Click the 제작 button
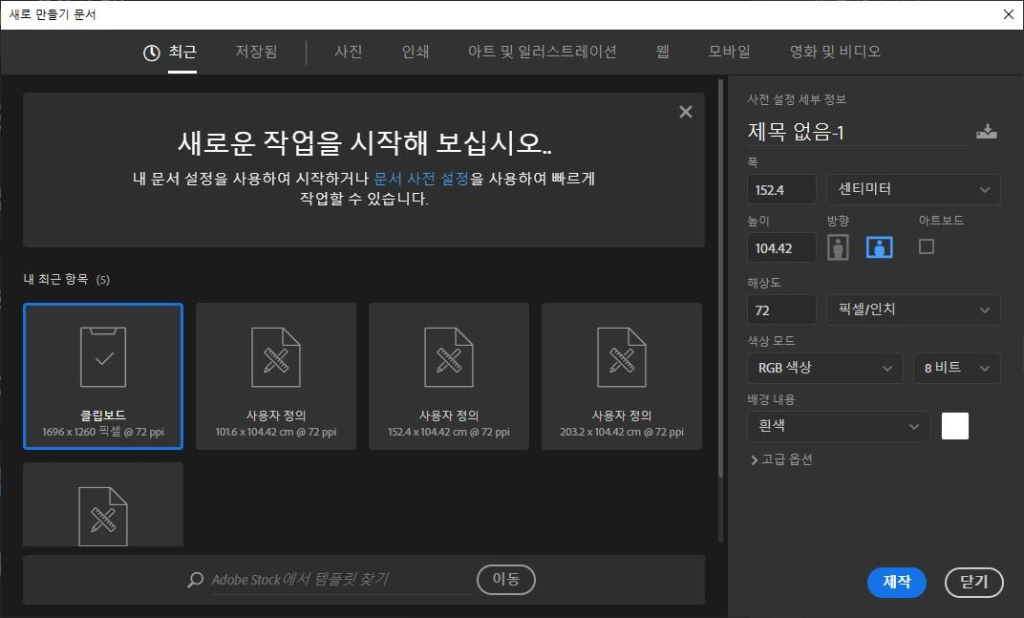The height and width of the screenshot is (618, 1024). click(897, 582)
